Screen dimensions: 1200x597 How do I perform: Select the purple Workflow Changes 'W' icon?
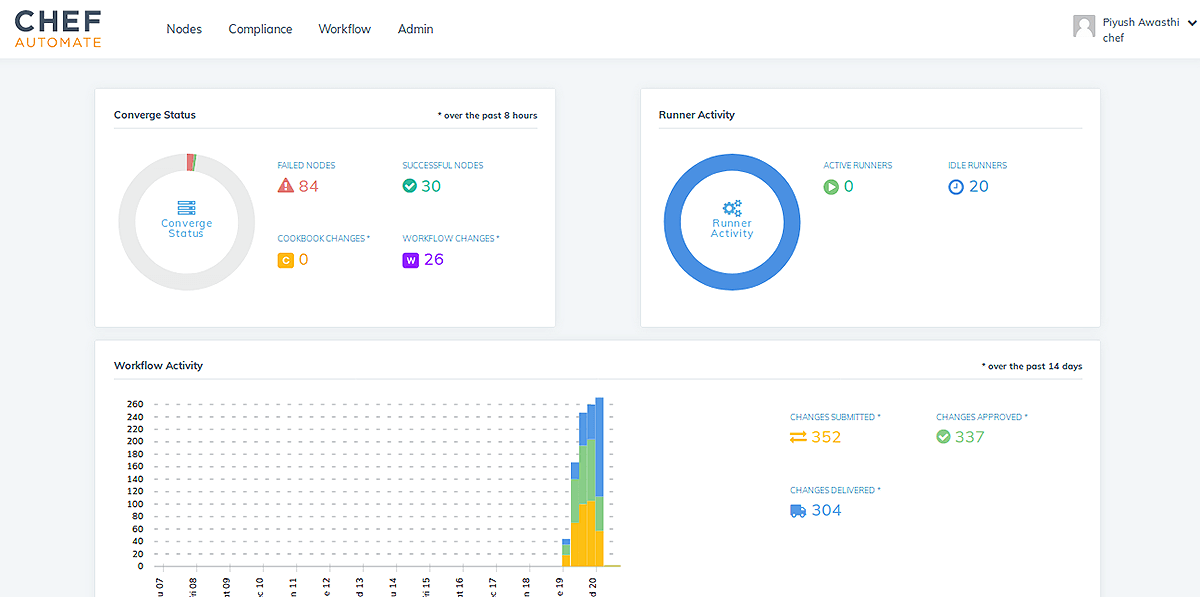(409, 259)
